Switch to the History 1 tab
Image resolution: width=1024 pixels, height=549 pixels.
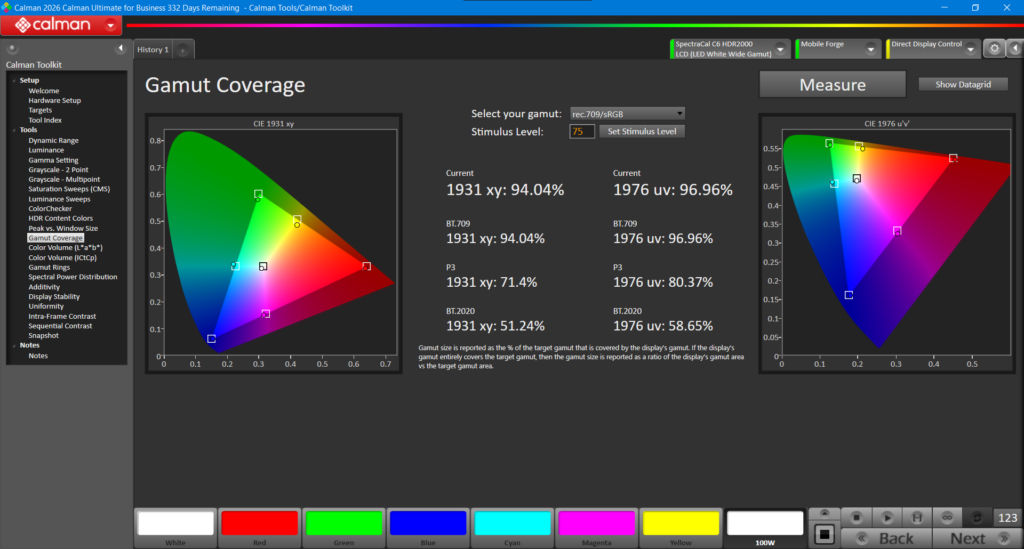(153, 50)
